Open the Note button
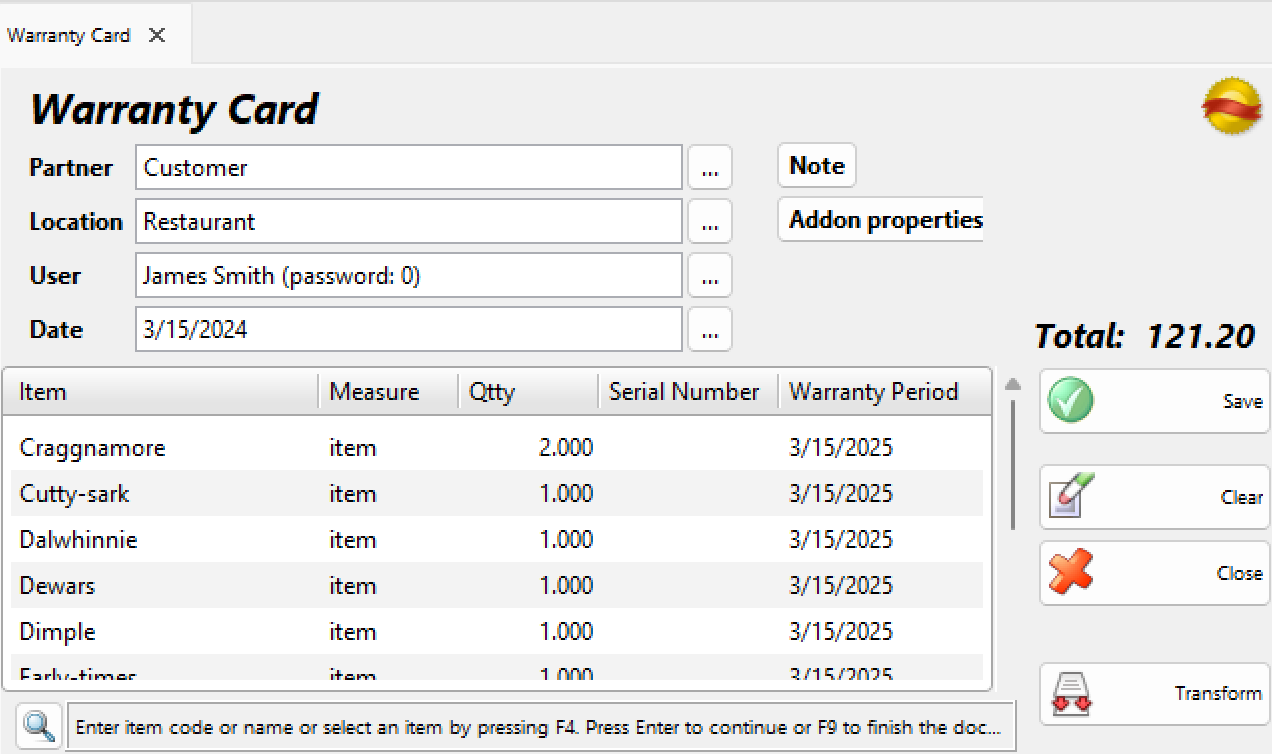This screenshot has width=1272, height=754. pyautogui.click(x=816, y=166)
